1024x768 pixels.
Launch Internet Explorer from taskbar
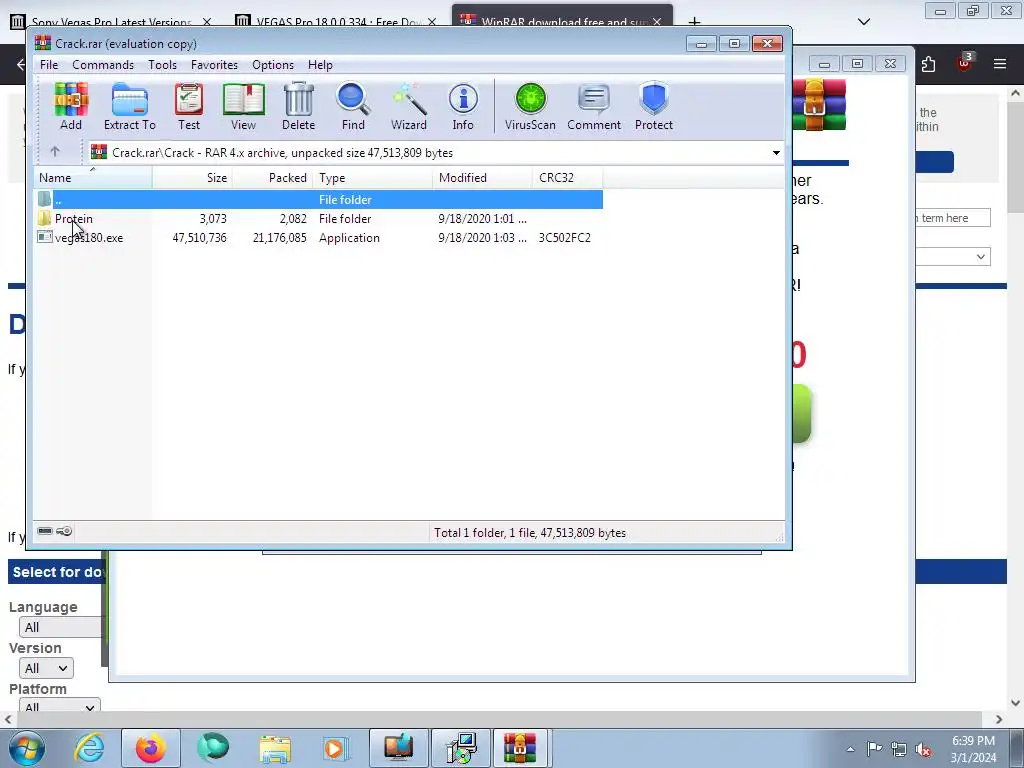88,748
